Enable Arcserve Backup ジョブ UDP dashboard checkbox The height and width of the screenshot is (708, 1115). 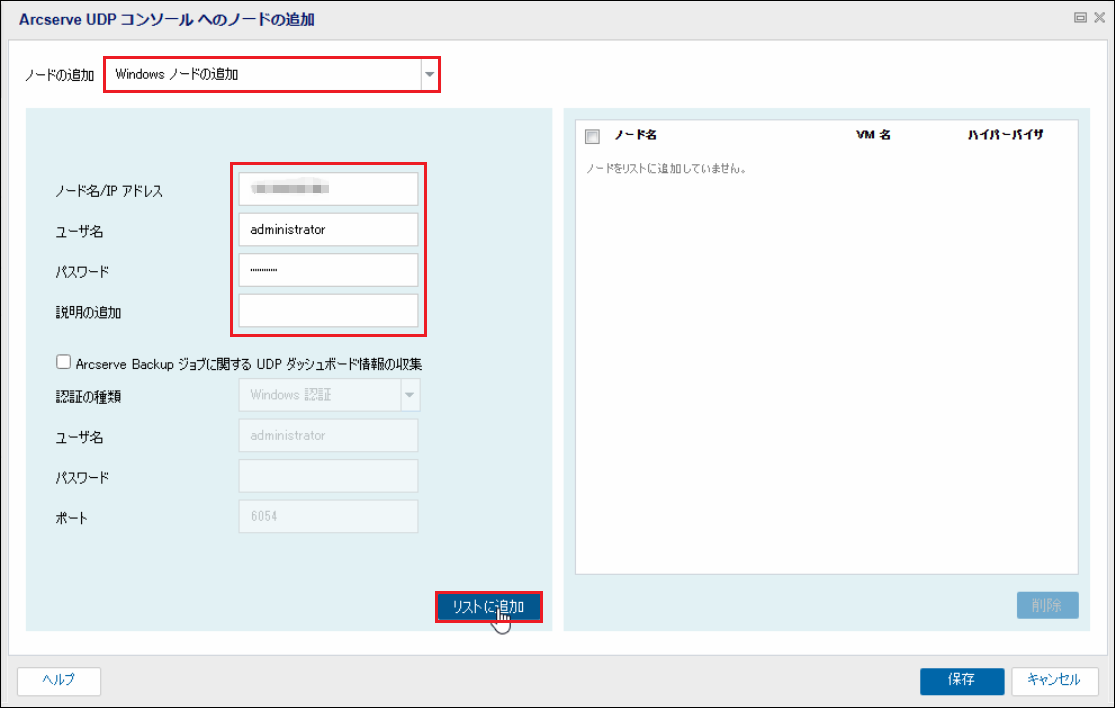point(63,363)
